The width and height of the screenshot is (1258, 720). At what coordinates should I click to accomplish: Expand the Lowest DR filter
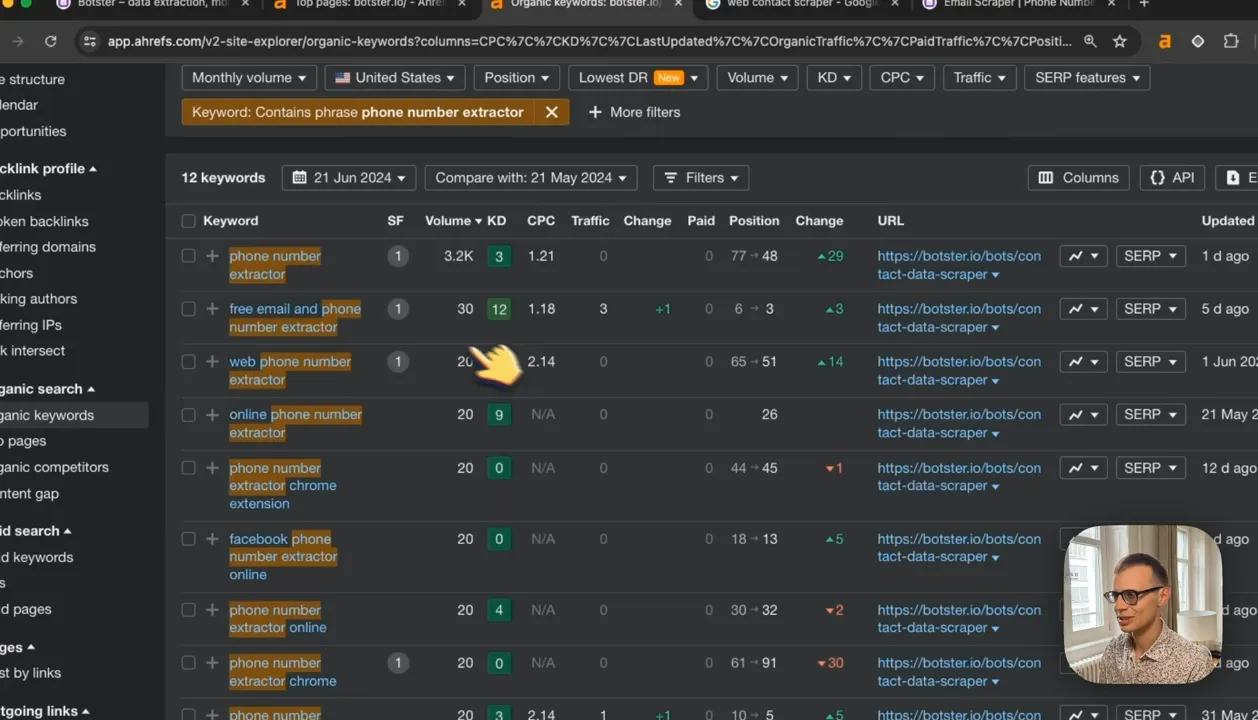(638, 78)
